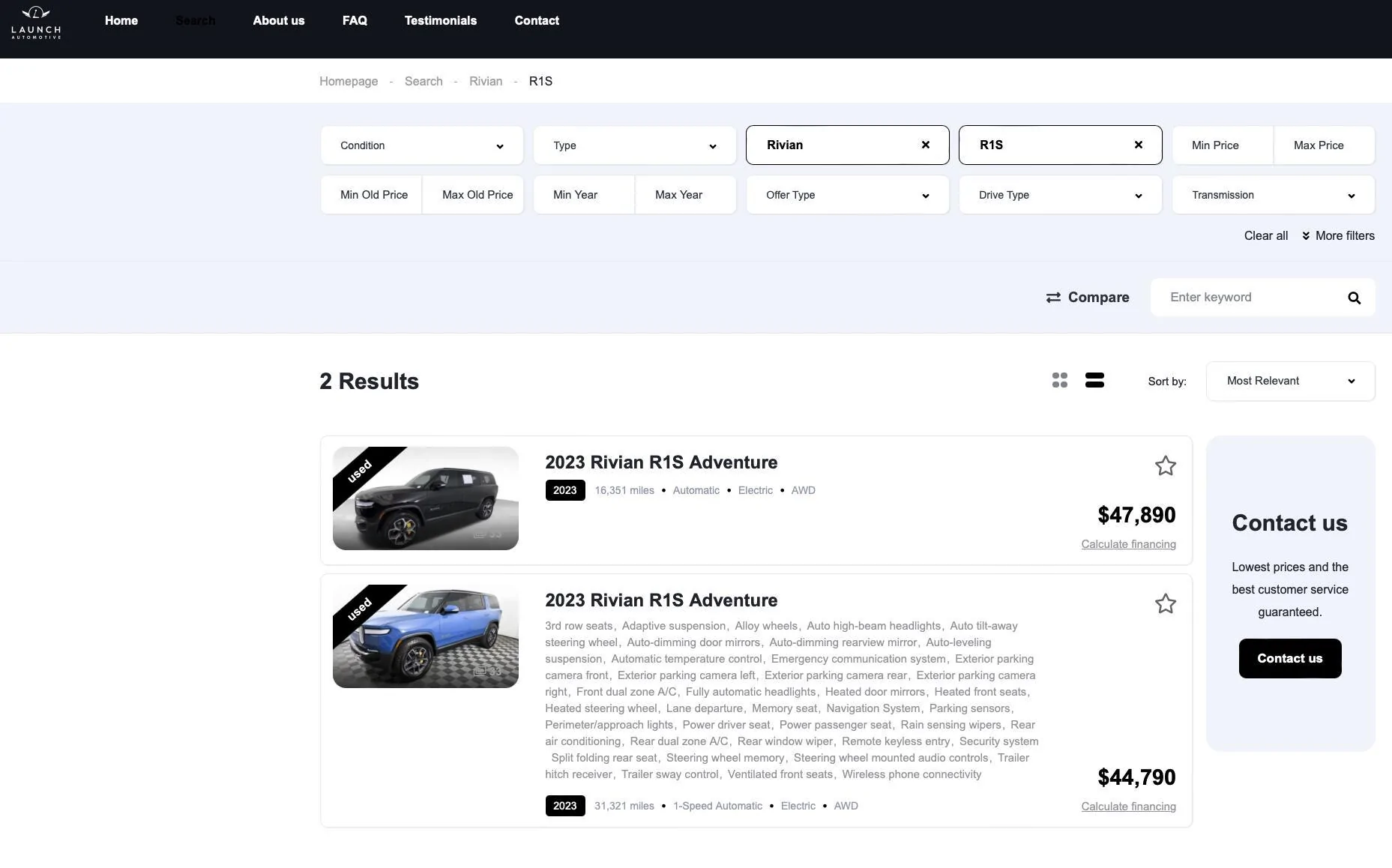This screenshot has width=1392, height=868.
Task: Open the Type dropdown
Action: [x=635, y=145]
